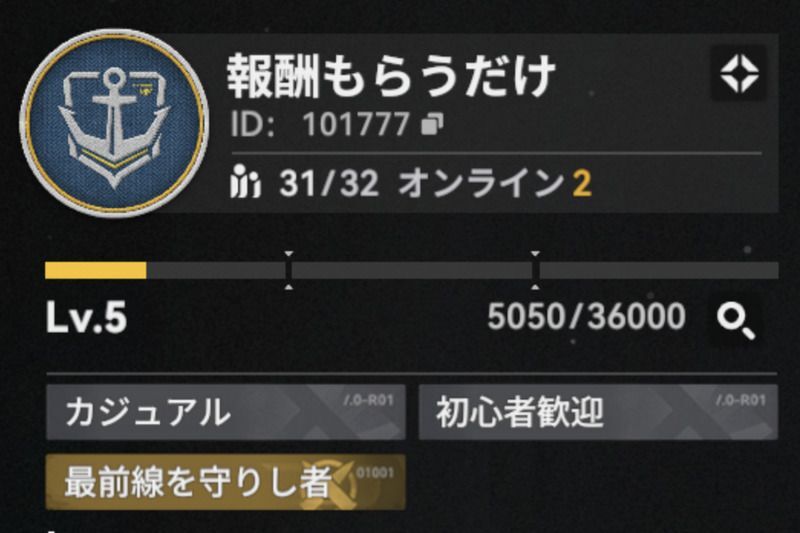Click the anchor guild emblem badge
800x533 pixels.
pyautogui.click(x=114, y=123)
